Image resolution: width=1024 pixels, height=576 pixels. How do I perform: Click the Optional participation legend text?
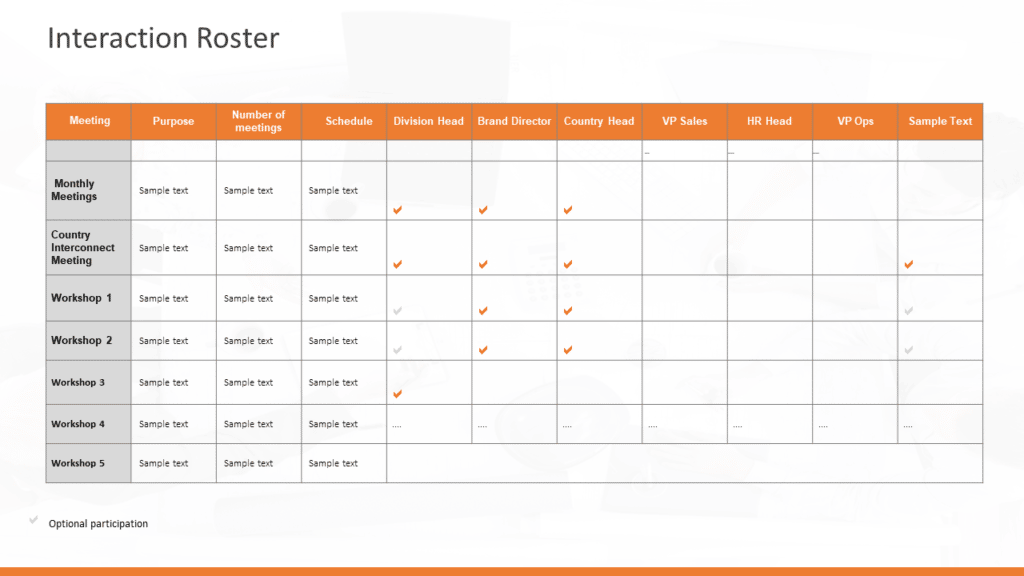point(98,524)
